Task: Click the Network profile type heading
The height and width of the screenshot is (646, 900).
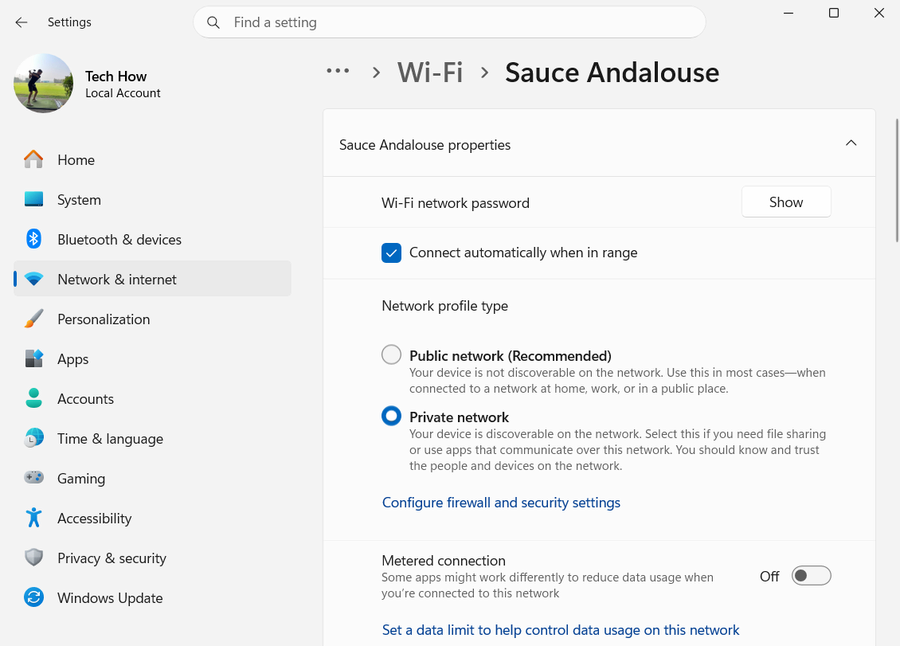Action: (445, 305)
